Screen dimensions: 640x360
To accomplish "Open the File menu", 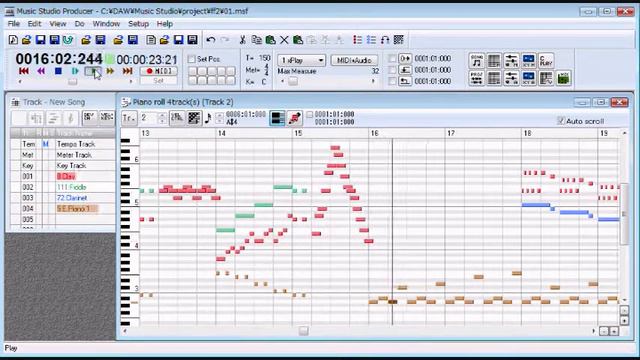I will click(x=13, y=24).
